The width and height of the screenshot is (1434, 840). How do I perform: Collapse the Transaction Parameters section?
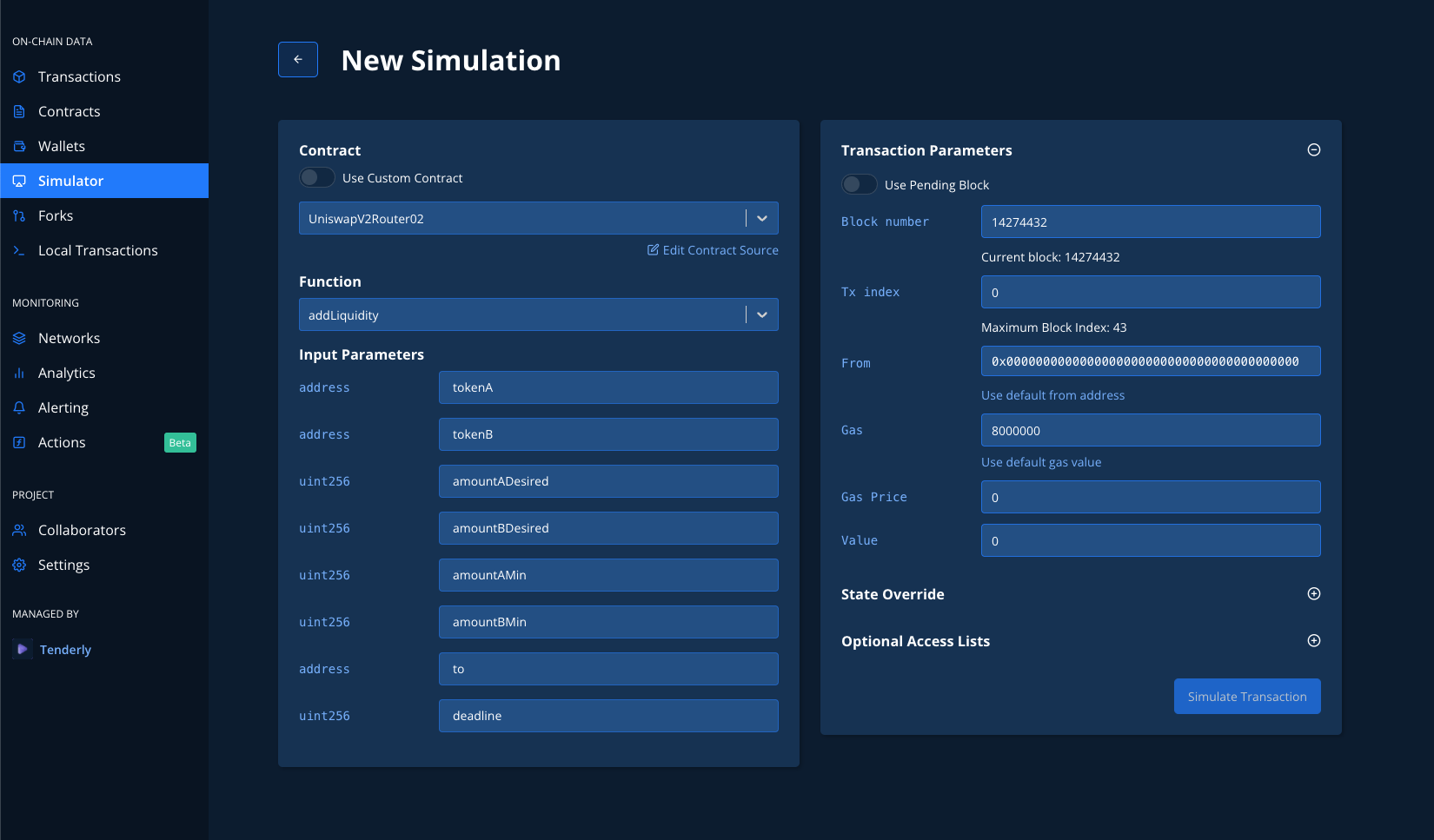click(x=1314, y=149)
